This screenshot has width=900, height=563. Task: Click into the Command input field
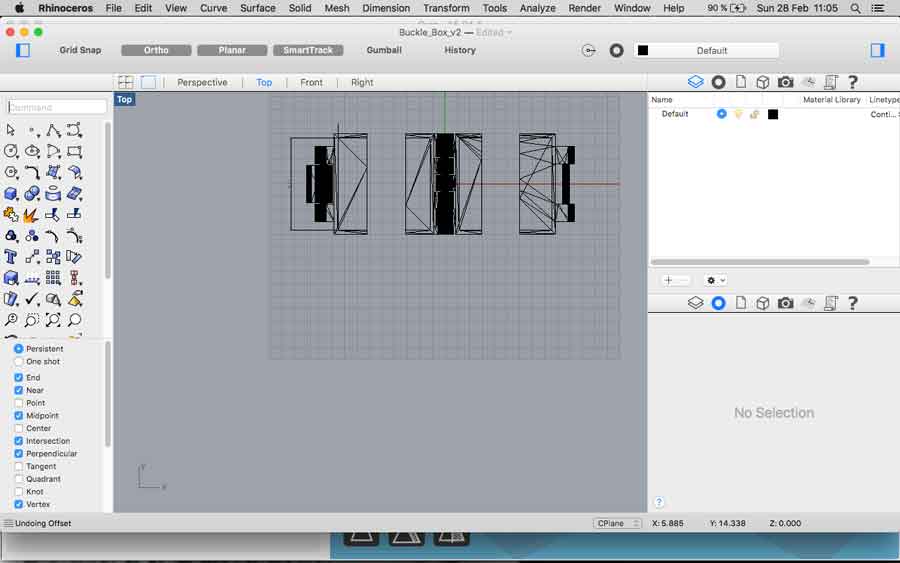(57, 107)
